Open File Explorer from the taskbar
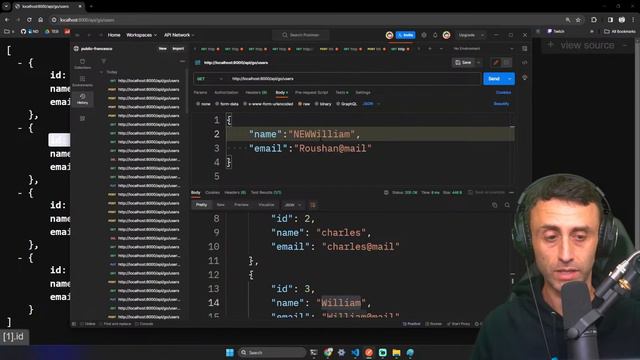Screen dimensions: 640x360 click(x=396, y=352)
